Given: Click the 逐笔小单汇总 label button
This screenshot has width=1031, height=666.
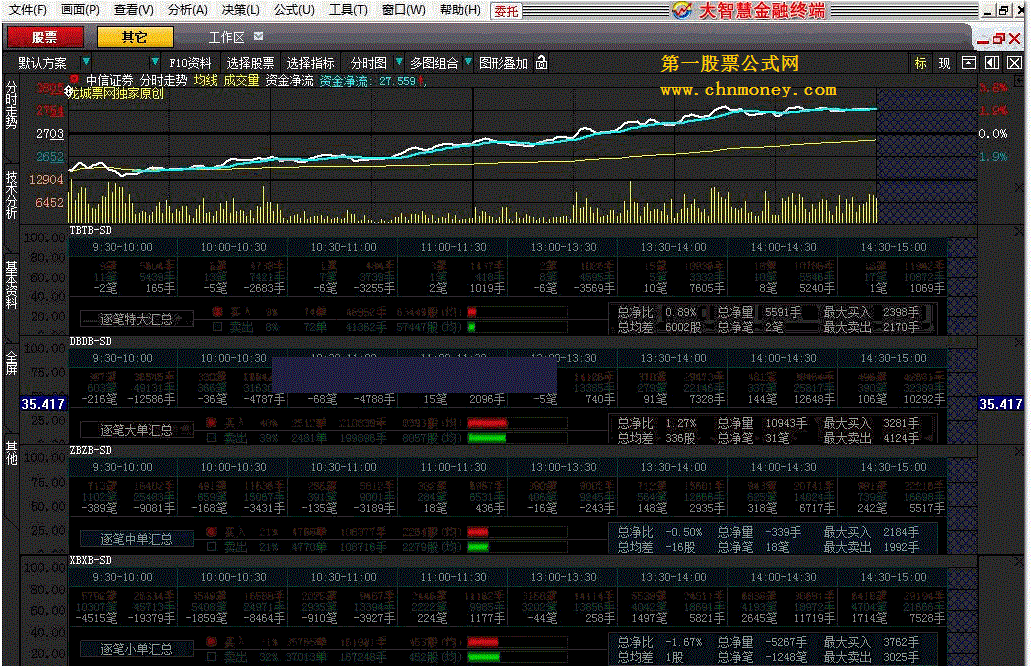Looking at the screenshot, I should 136,649.
